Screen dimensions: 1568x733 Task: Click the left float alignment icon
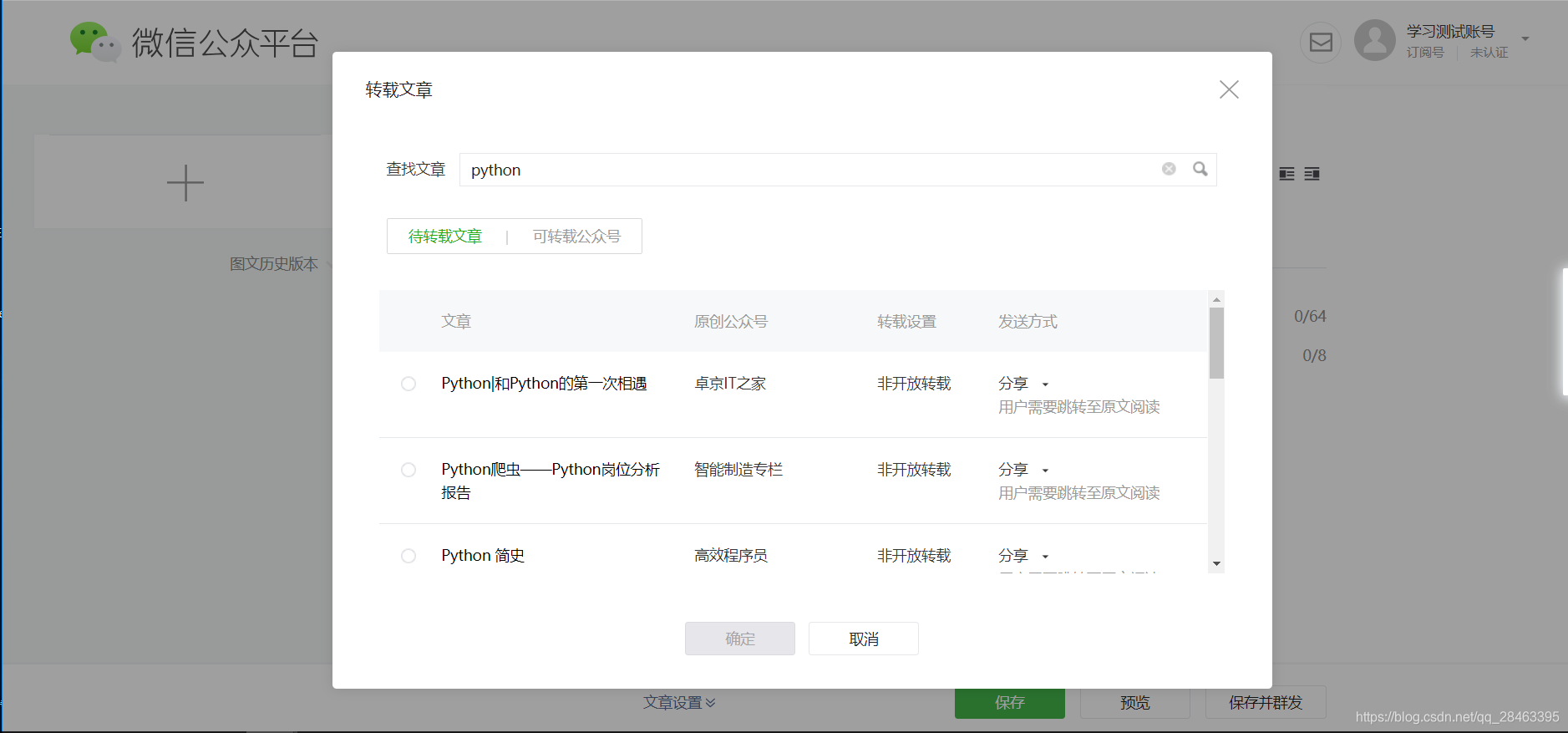[1286, 174]
